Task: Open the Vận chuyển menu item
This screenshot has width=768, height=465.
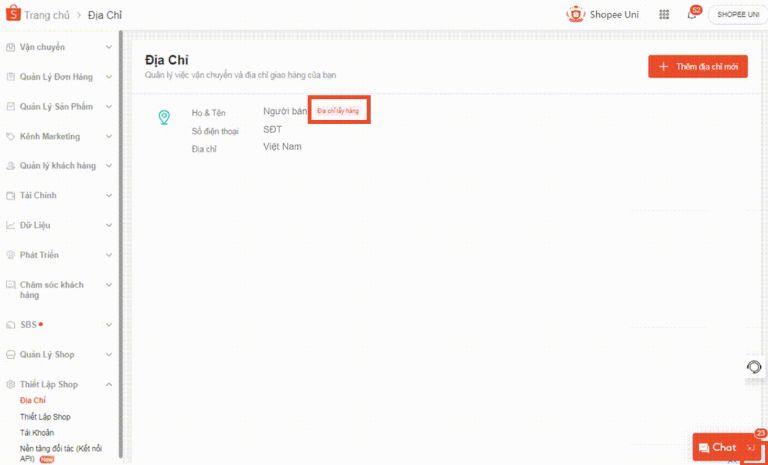Action: point(42,48)
